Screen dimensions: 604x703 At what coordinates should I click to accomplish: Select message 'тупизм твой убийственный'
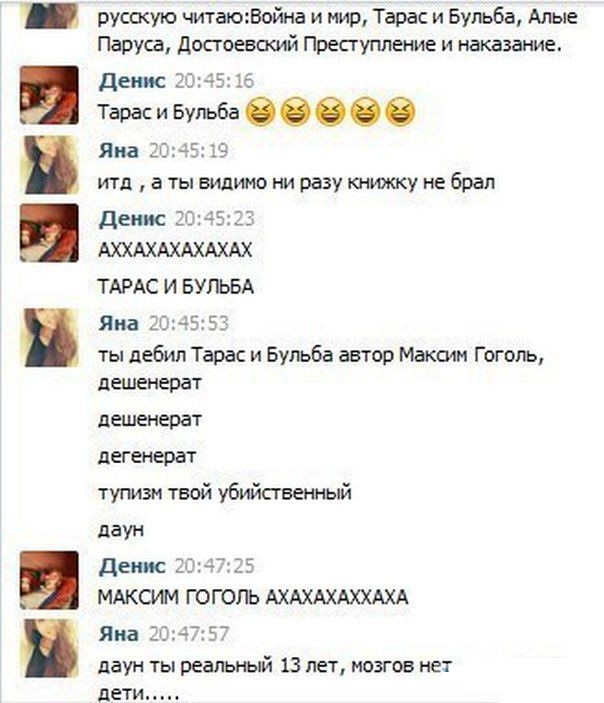point(225,493)
